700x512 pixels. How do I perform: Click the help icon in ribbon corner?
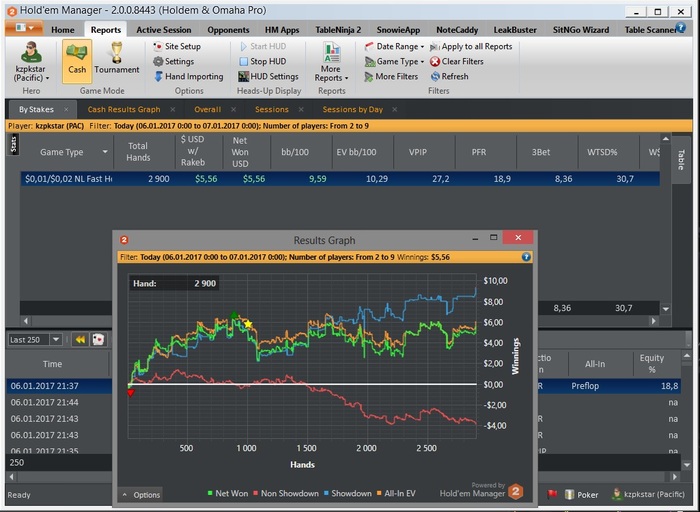(x=680, y=28)
